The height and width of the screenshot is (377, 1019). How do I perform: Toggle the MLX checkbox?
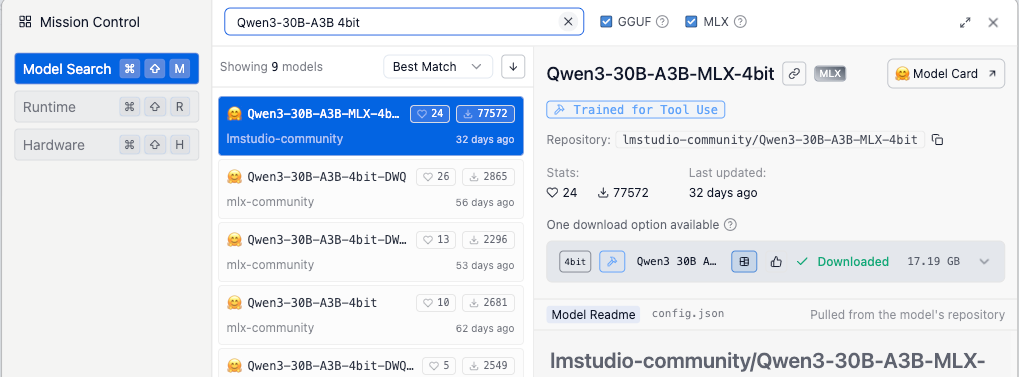tap(691, 22)
